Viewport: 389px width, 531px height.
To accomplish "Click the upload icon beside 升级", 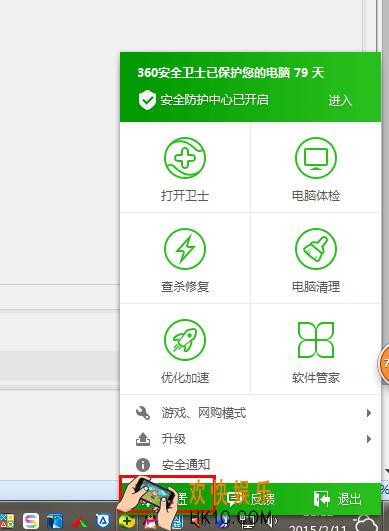I will pyautogui.click(x=143, y=439).
